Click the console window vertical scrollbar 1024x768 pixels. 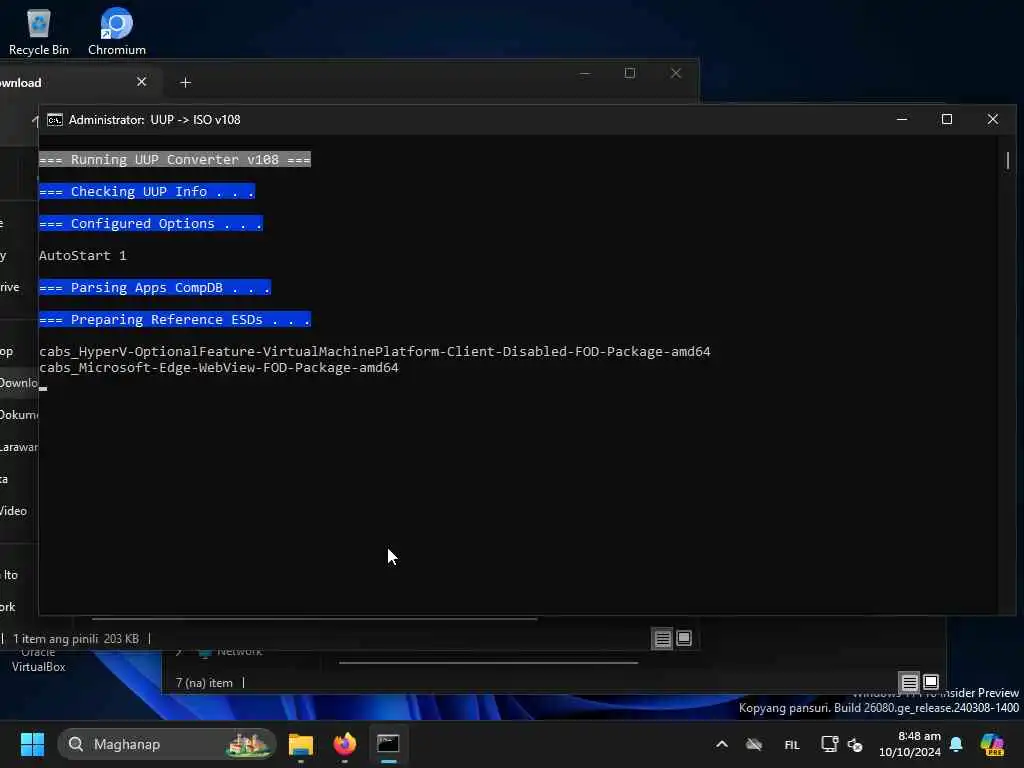1008,160
